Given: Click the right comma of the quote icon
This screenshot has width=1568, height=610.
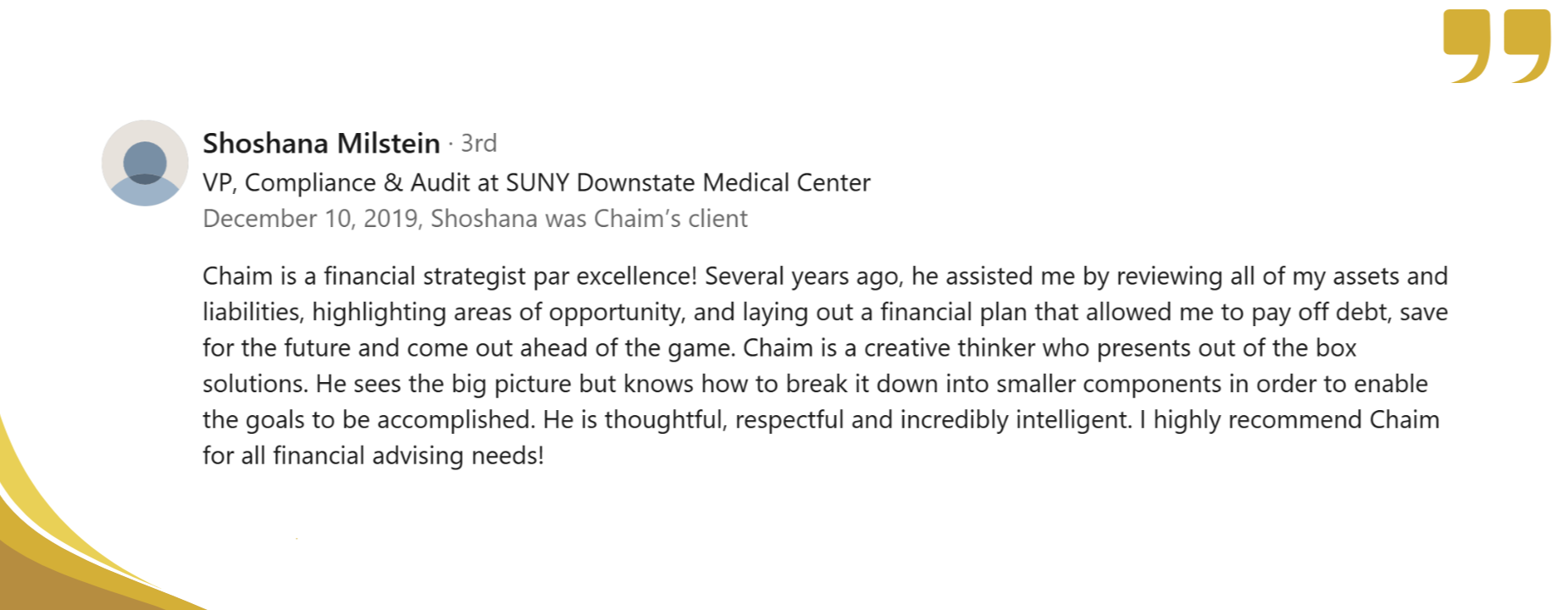Looking at the screenshot, I should (x=1527, y=47).
